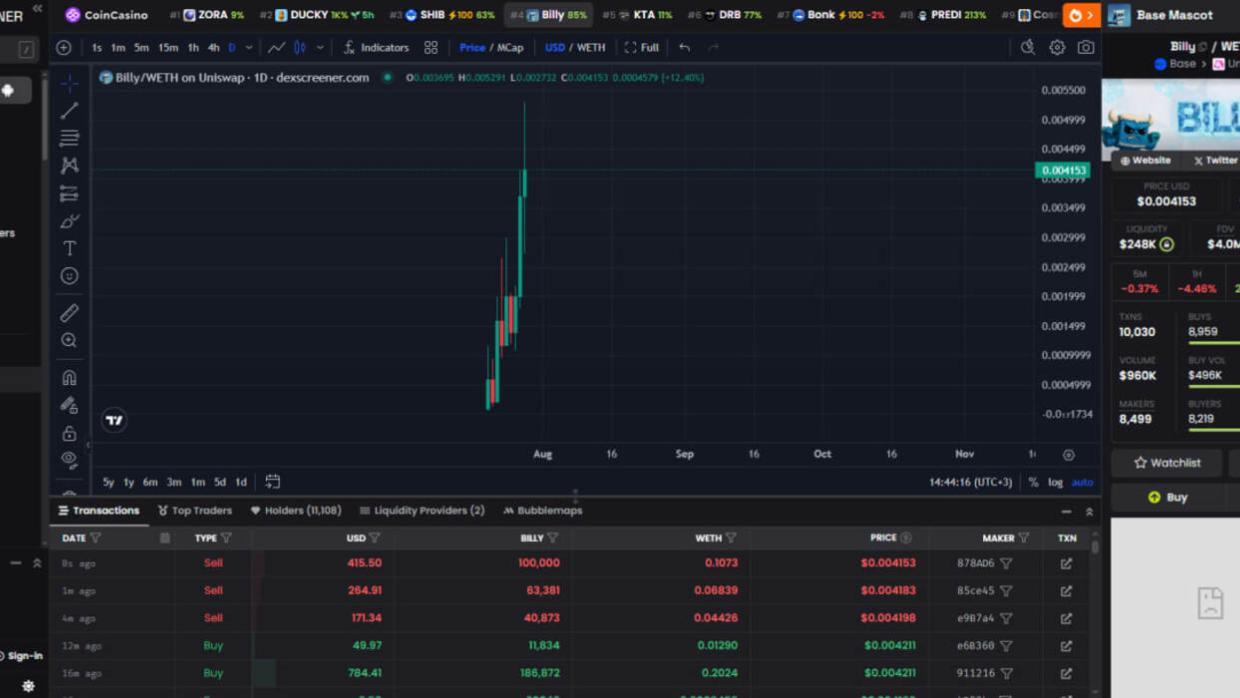Filter transactions by BILLY amount
This screenshot has width=1240, height=698.
pyautogui.click(x=552, y=538)
